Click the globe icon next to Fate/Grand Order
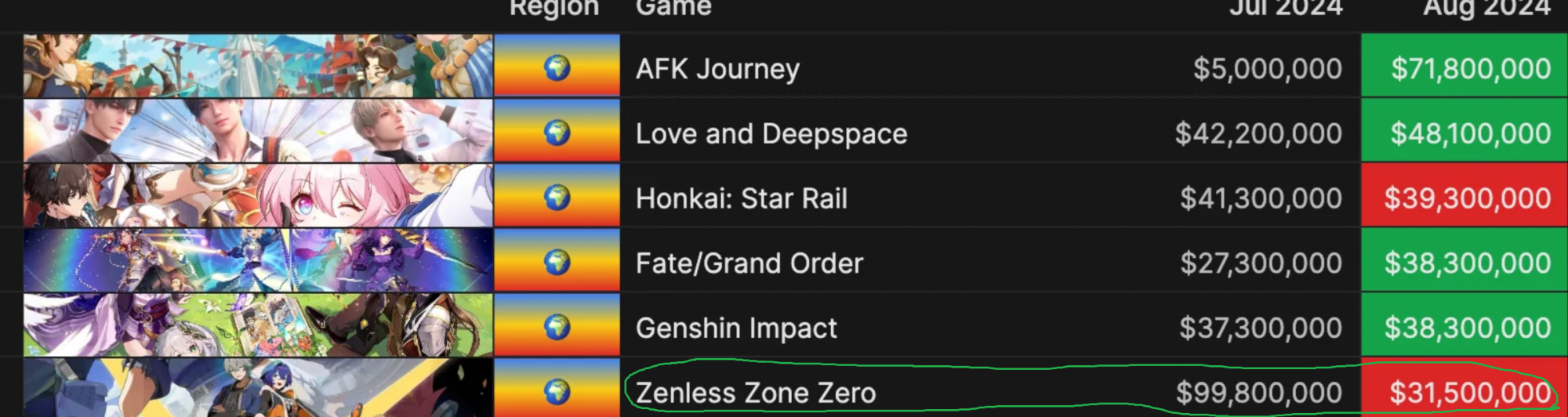1568x417 pixels. tap(557, 263)
